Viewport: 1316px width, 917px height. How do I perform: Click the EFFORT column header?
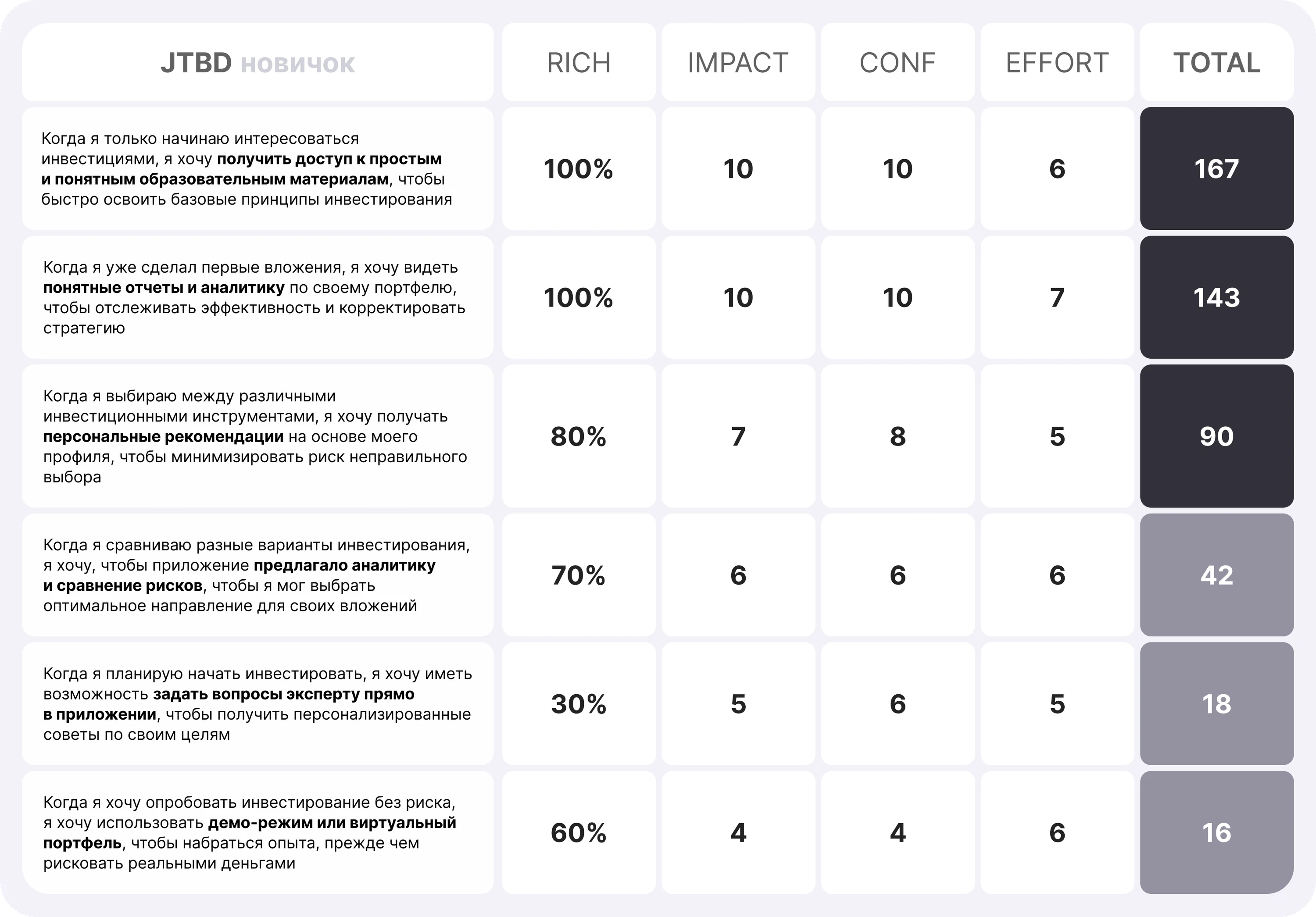(x=1057, y=62)
